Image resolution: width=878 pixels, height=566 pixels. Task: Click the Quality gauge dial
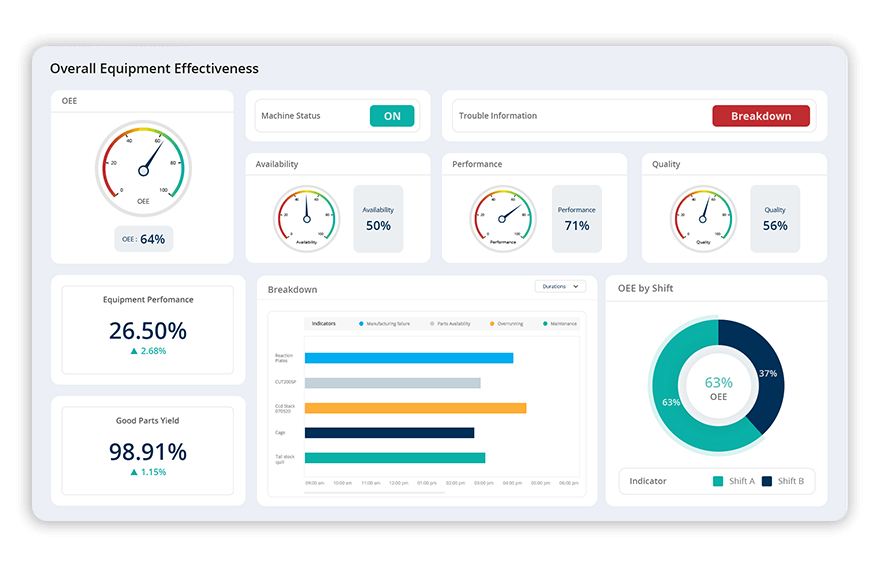coord(703,217)
